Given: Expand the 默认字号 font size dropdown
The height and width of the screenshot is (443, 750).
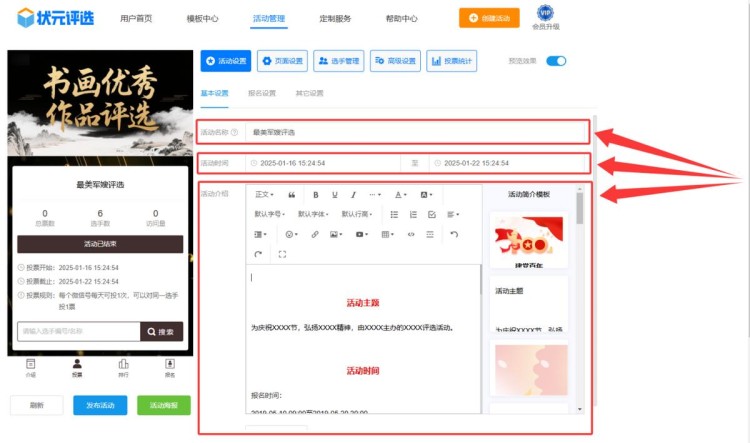Looking at the screenshot, I should click(x=270, y=214).
